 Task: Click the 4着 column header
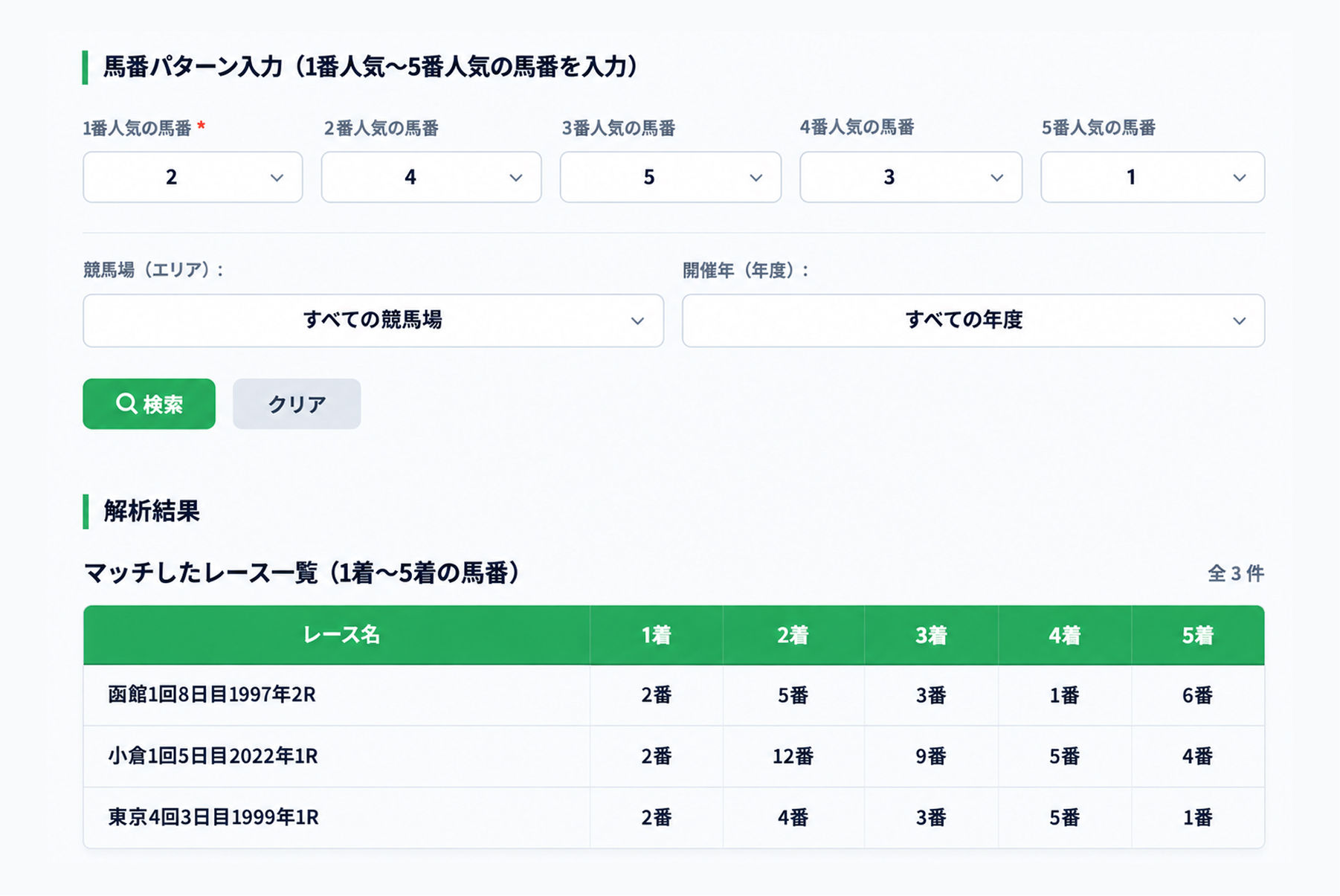[1065, 635]
